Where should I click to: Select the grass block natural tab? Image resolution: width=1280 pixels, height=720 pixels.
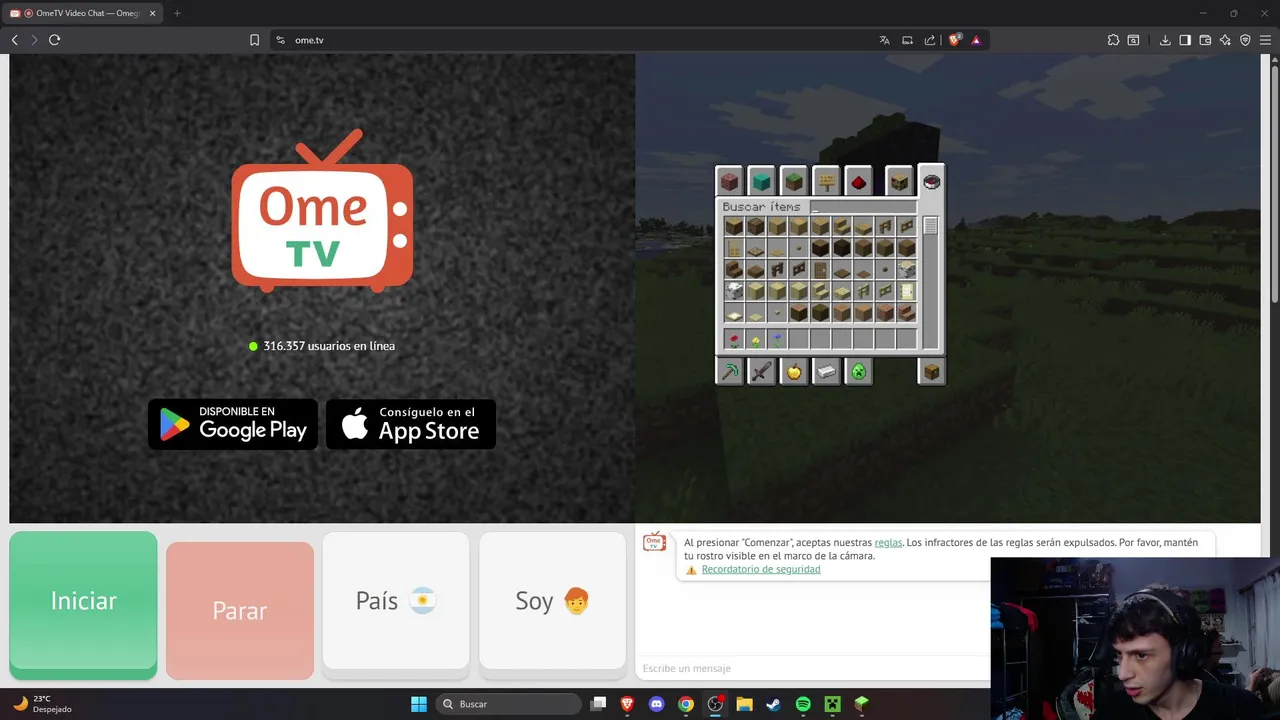[793, 182]
